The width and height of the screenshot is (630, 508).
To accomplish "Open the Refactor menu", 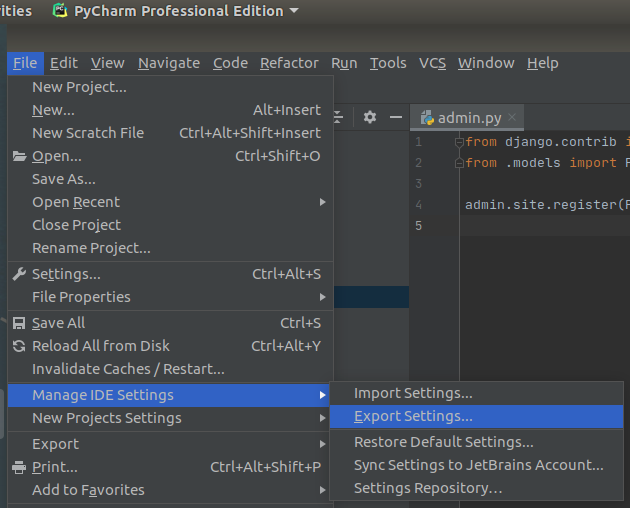I will click(x=289, y=63).
